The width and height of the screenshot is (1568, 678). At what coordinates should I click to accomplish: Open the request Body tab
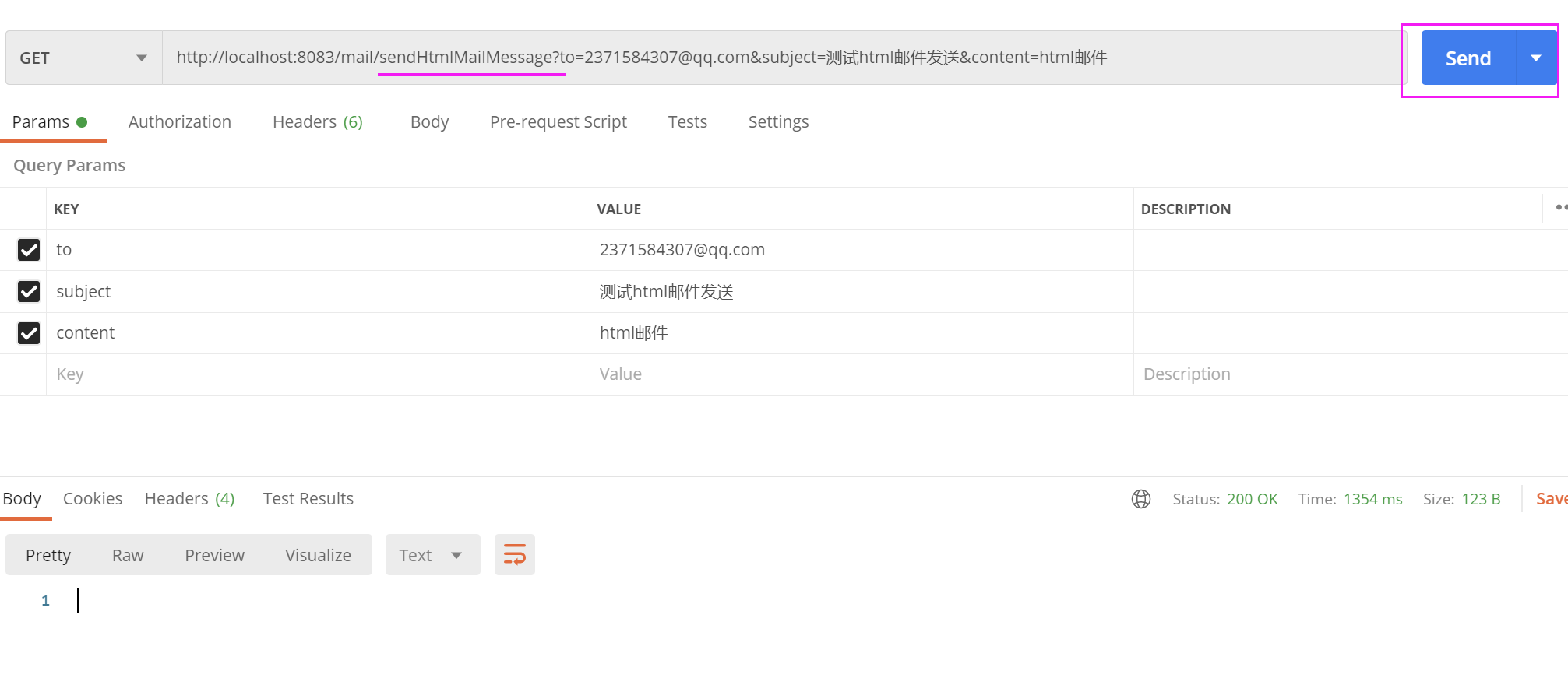click(429, 122)
